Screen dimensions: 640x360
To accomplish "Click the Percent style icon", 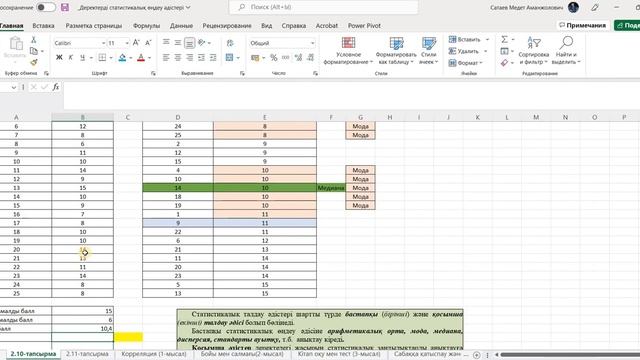I will 273,58.
